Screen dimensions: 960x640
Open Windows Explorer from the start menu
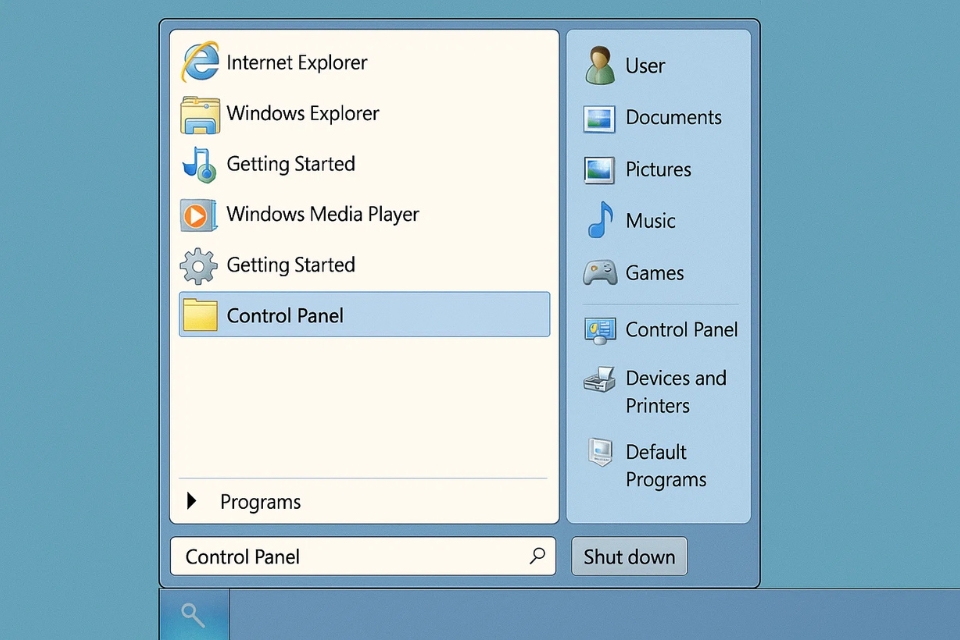pos(302,114)
